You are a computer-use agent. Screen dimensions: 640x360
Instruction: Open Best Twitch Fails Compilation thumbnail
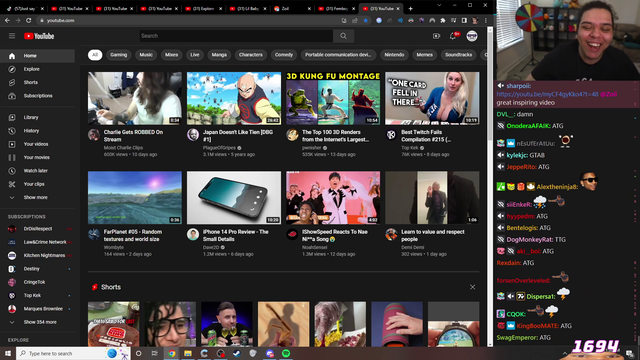(x=432, y=98)
